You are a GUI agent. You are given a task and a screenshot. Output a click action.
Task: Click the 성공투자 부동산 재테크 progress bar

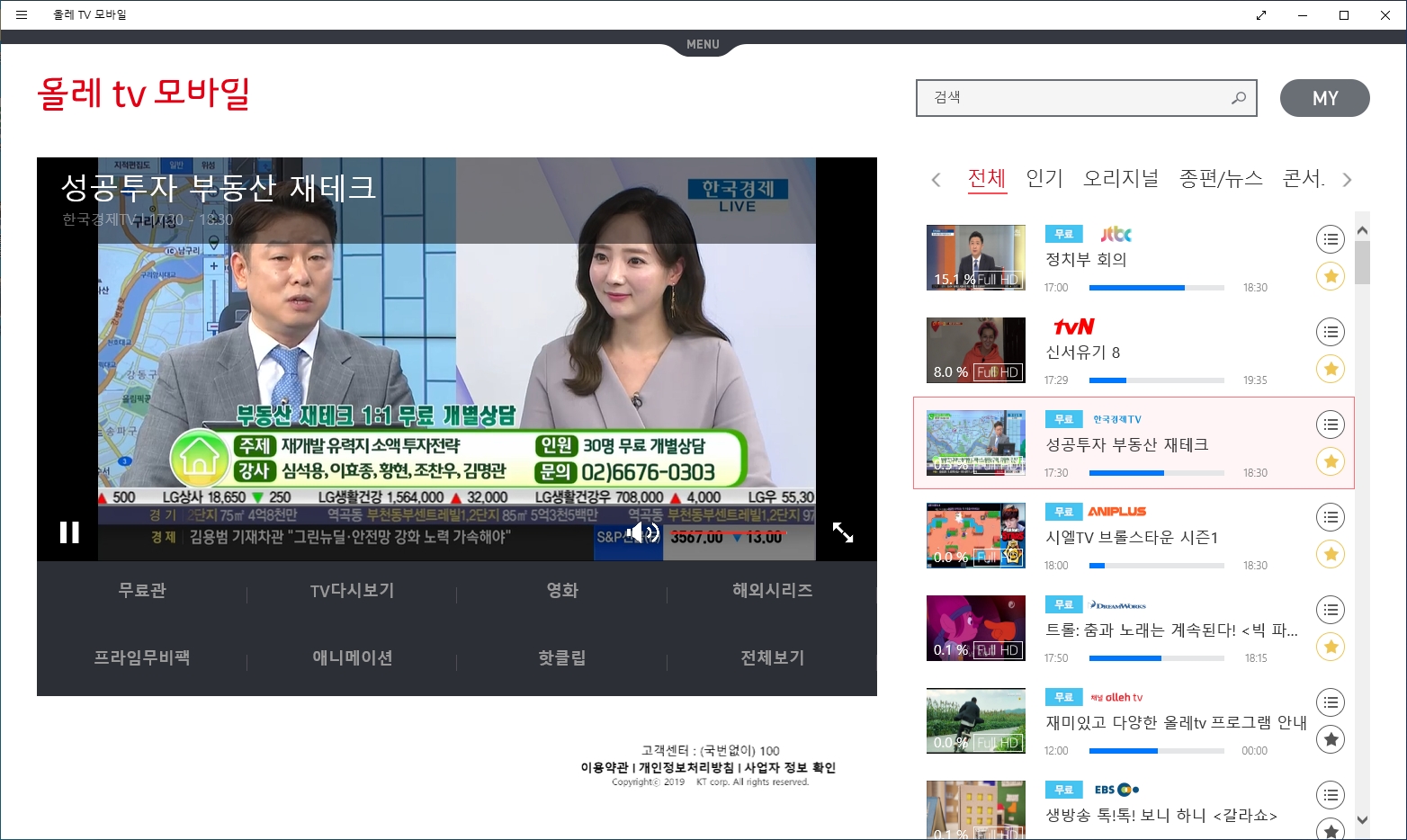point(1157,473)
